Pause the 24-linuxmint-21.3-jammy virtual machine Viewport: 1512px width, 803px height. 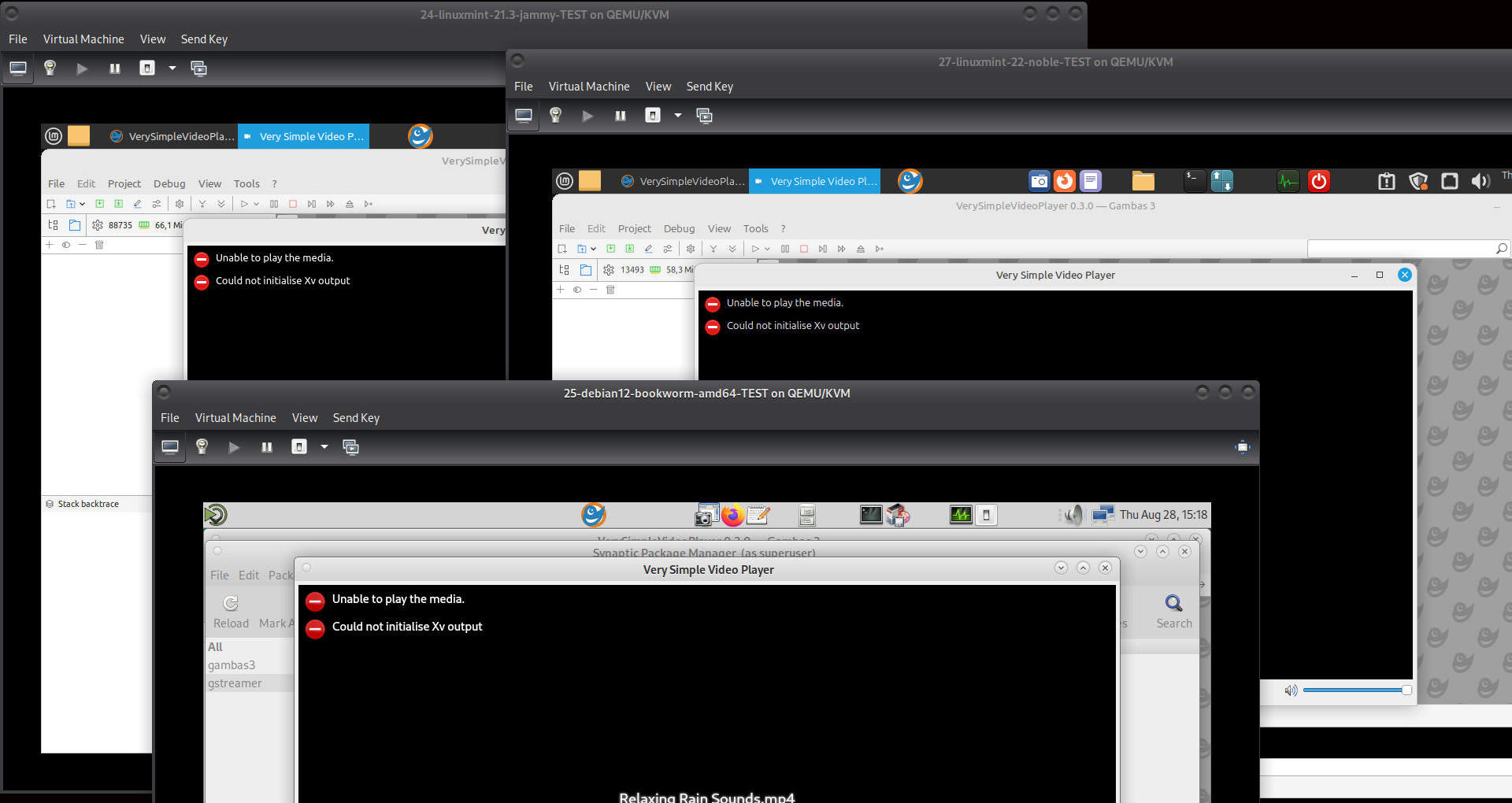(115, 68)
